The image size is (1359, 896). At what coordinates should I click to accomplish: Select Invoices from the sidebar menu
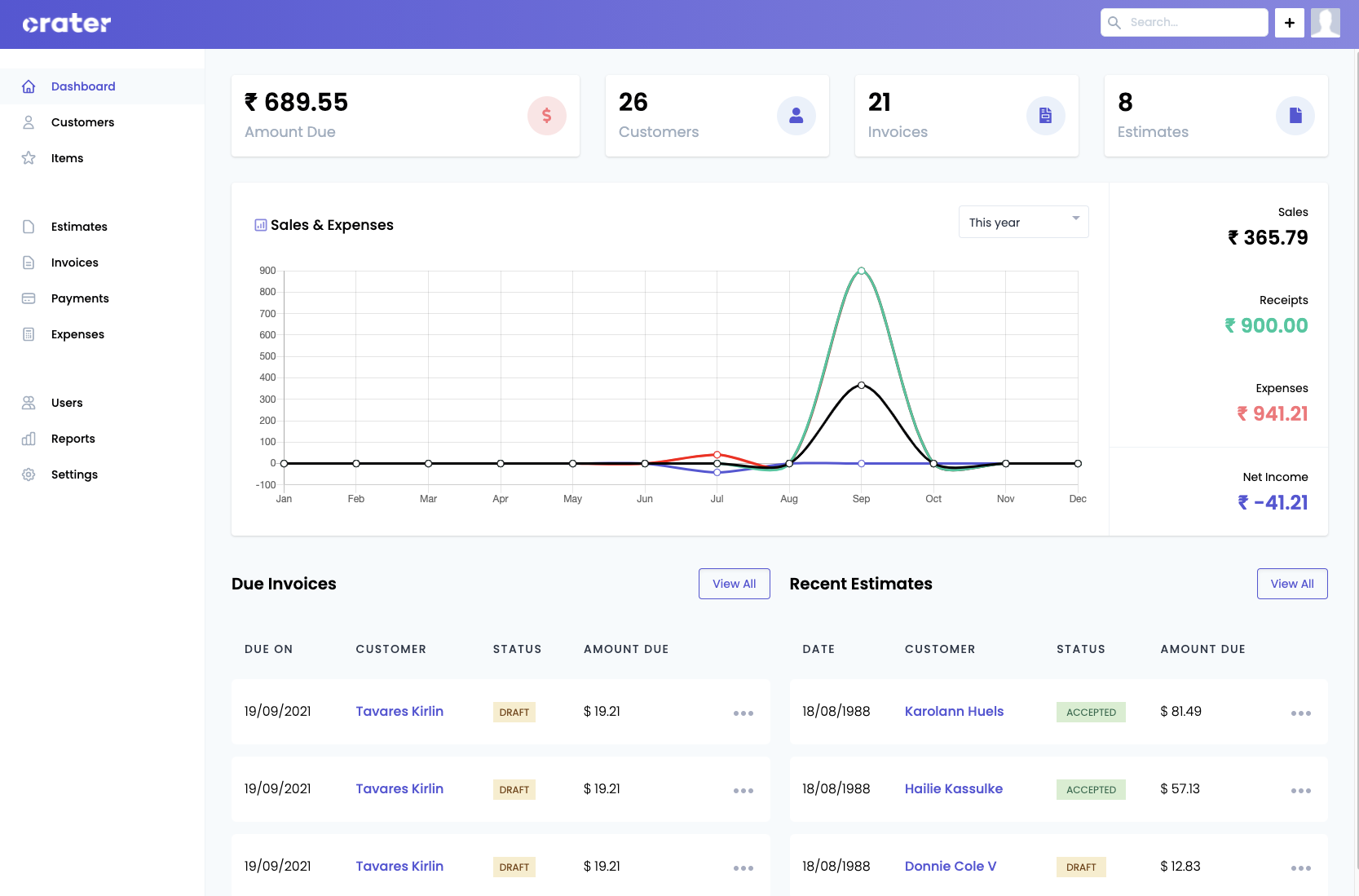click(74, 263)
